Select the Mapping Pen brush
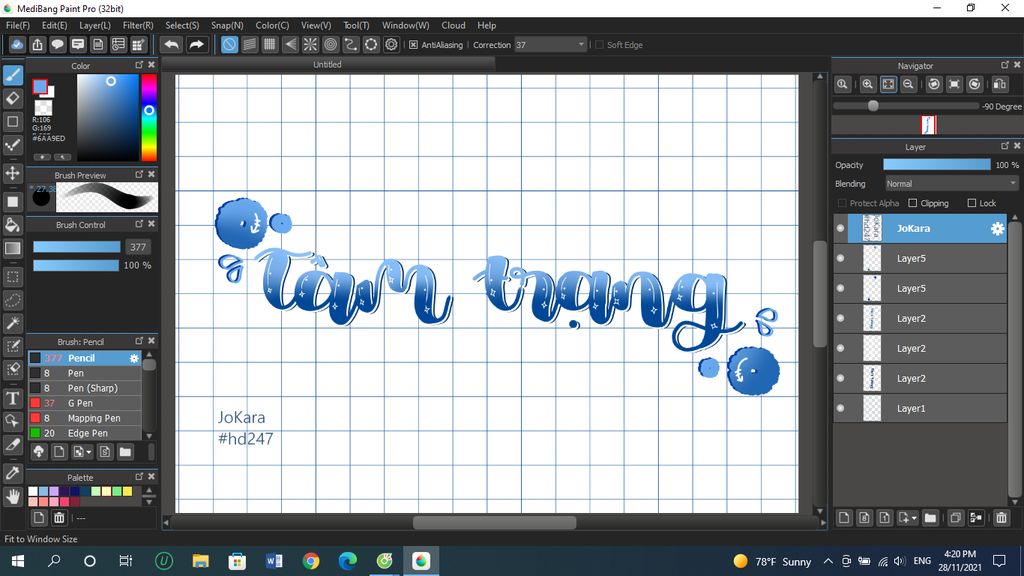Image resolution: width=1024 pixels, height=576 pixels. [x=84, y=418]
